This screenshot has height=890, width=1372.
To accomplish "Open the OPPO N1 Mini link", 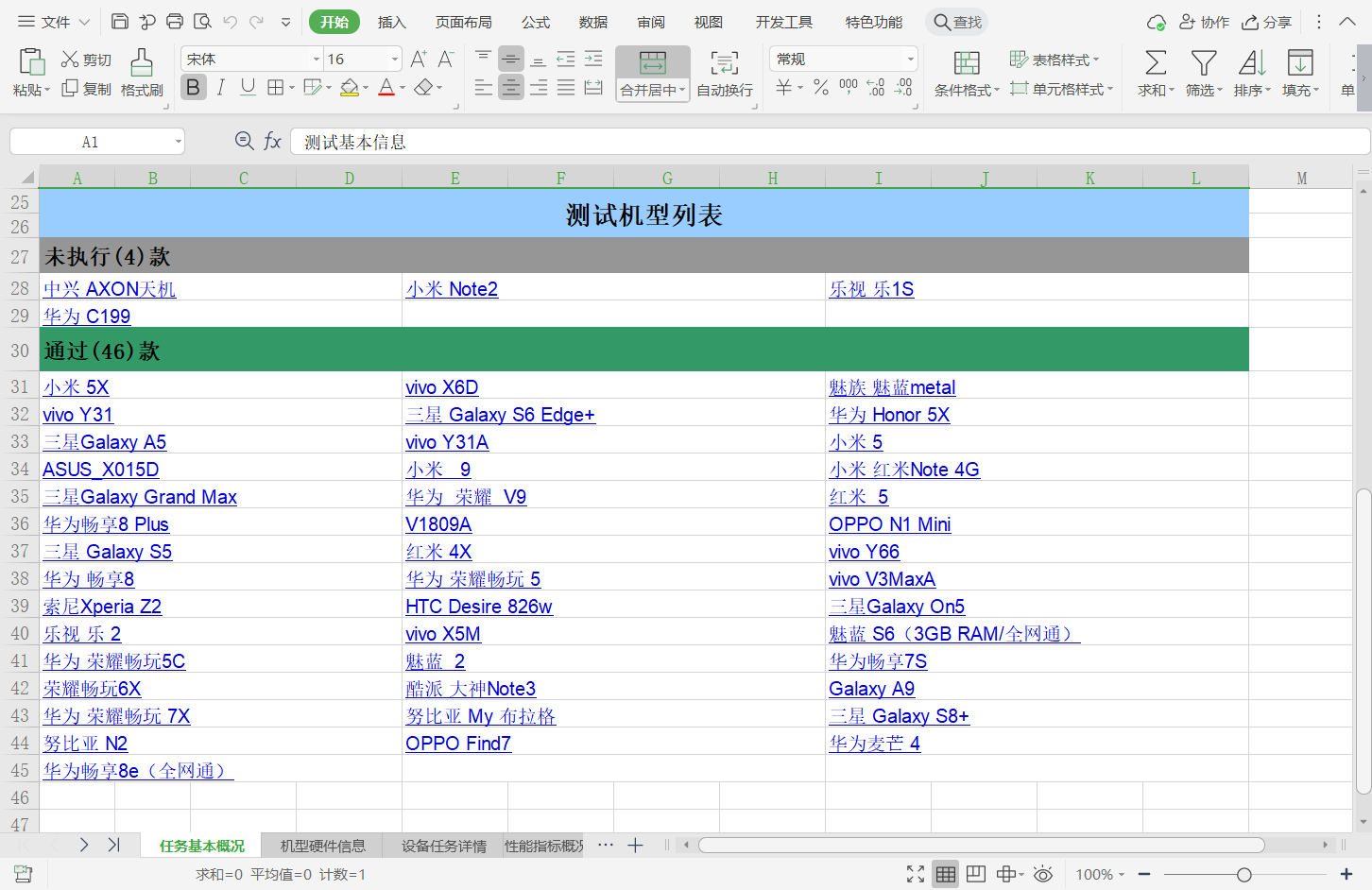I will click(890, 524).
